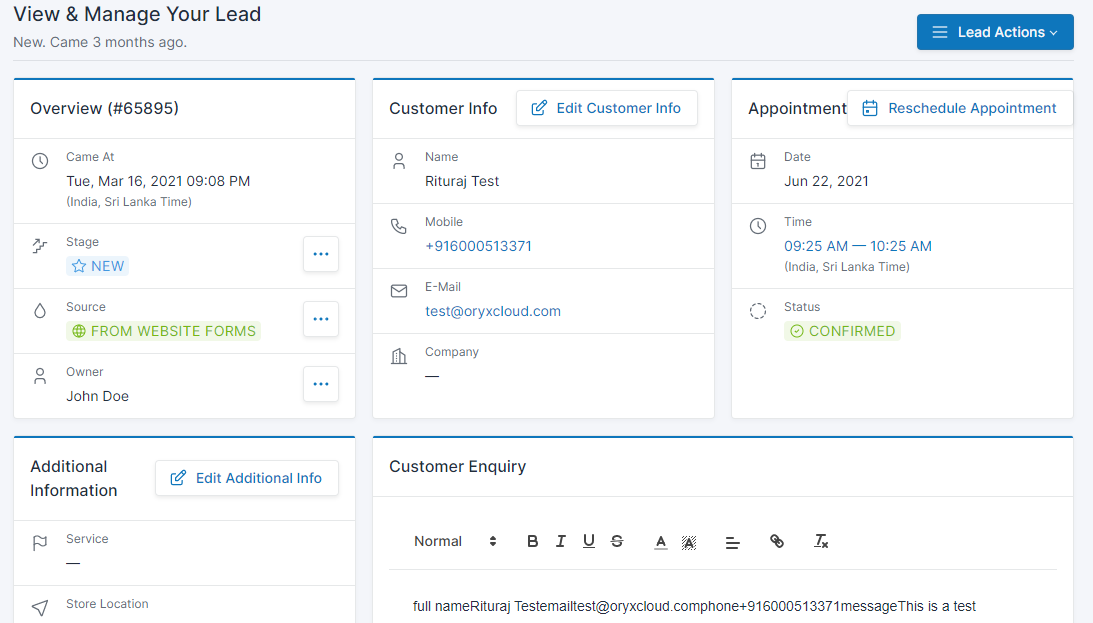Viewport: 1093px width, 623px height.
Task: Select the Customer Enquiry heading
Action: tap(457, 467)
